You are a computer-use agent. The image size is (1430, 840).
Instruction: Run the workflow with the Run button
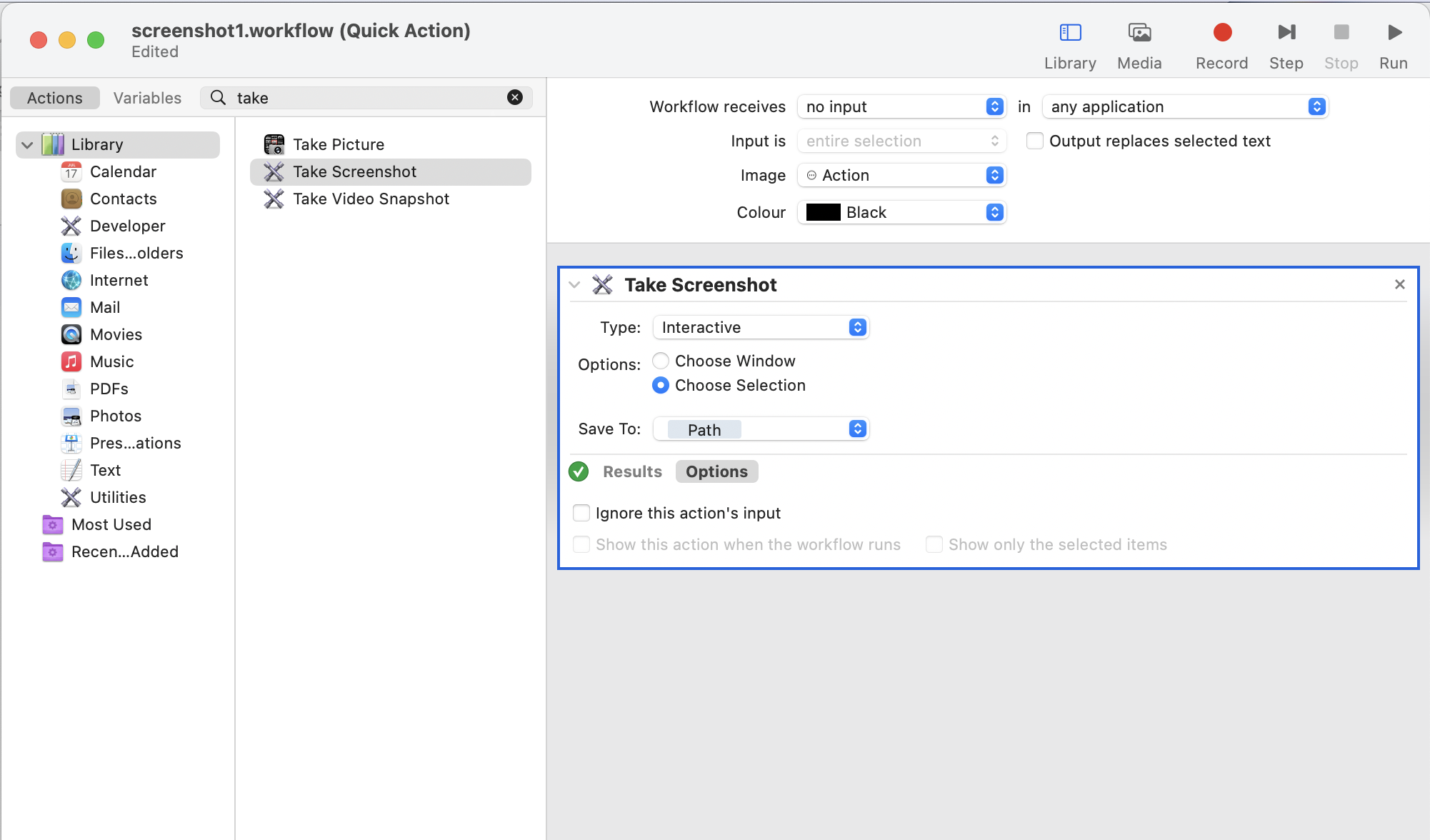click(x=1393, y=33)
